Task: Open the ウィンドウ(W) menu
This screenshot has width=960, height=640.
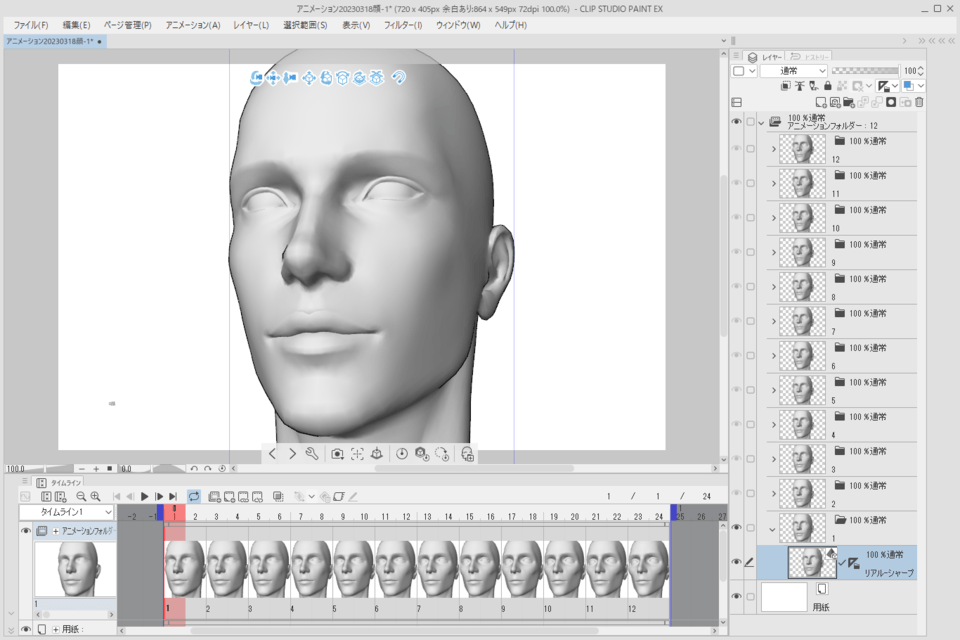Action: coord(458,25)
